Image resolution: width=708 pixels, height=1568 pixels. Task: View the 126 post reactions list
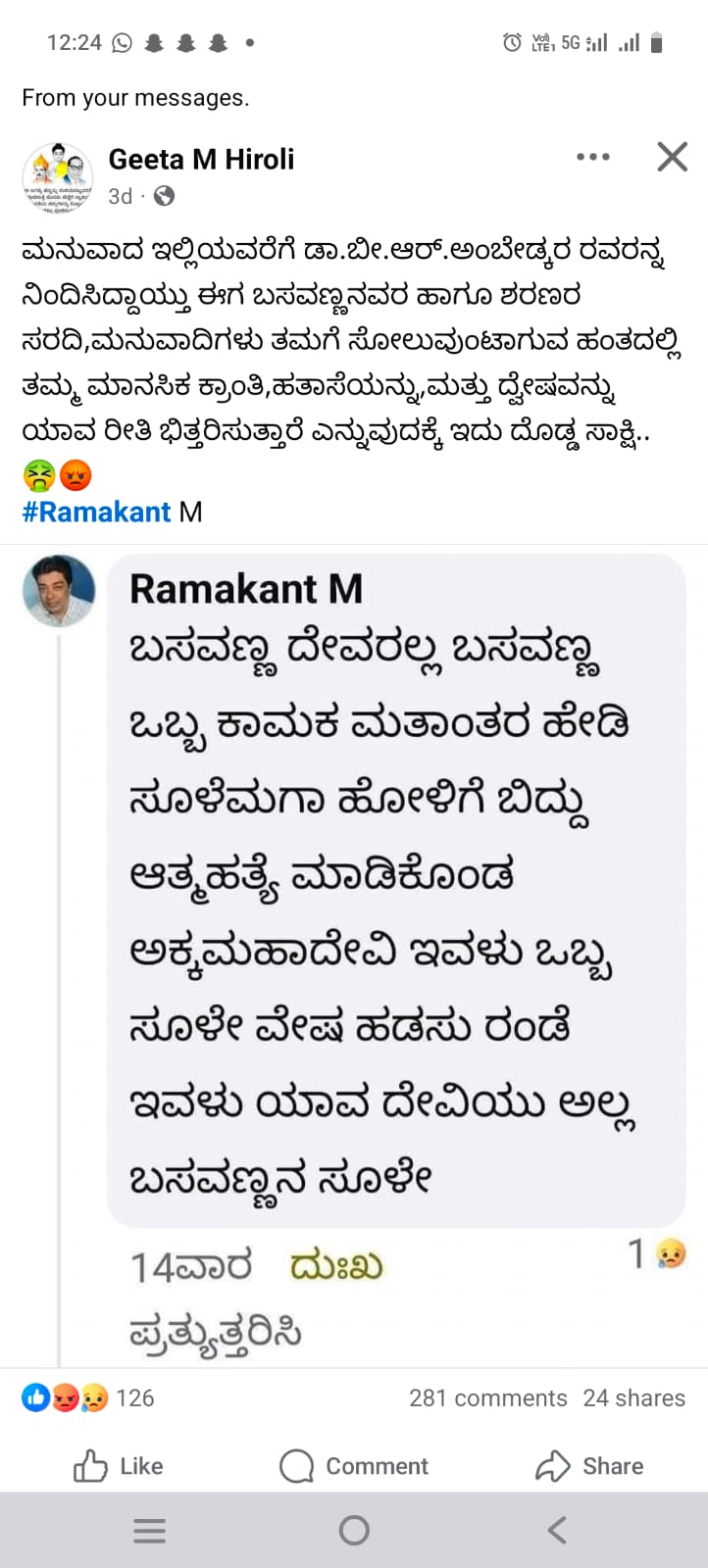pyautogui.click(x=88, y=1398)
